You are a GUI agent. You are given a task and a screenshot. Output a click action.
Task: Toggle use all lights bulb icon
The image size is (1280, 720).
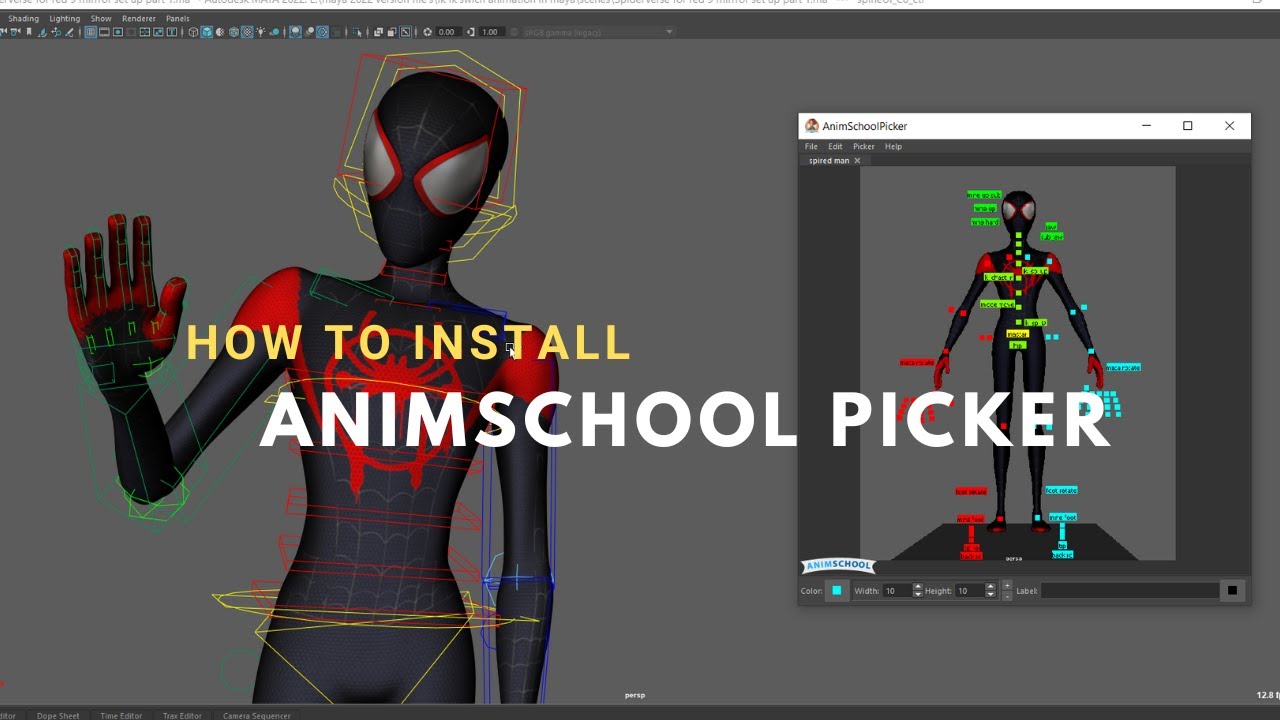(x=261, y=32)
